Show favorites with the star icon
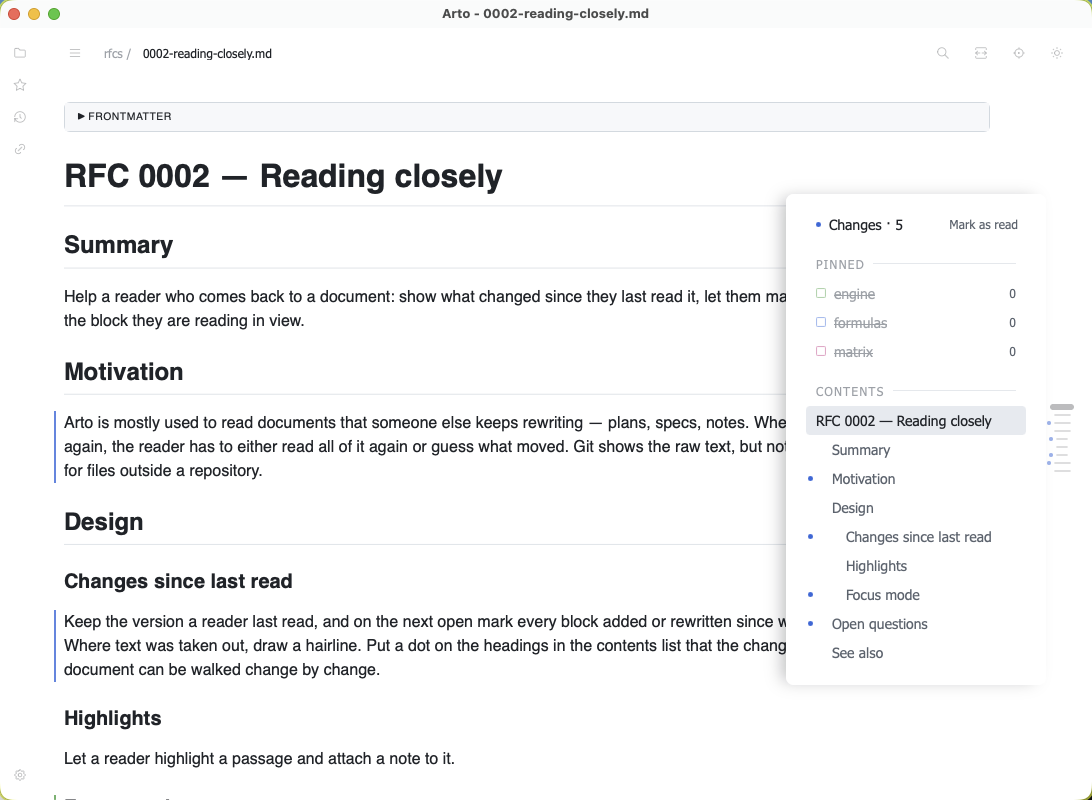This screenshot has width=1092, height=800. click(20, 85)
